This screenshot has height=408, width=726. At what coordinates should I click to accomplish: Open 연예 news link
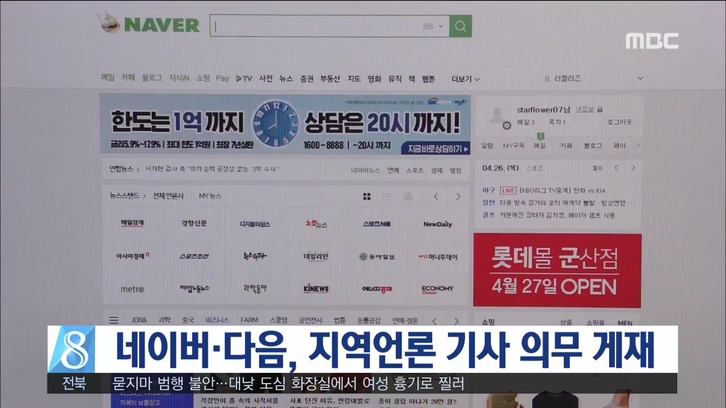coord(393,170)
